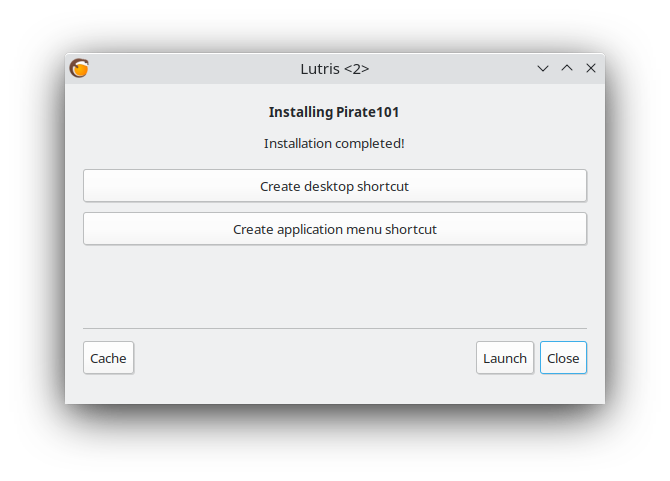Viewport: 670px width, 481px height.
Task: Click the "Lutris <2>" window title text
Action: [334, 69]
